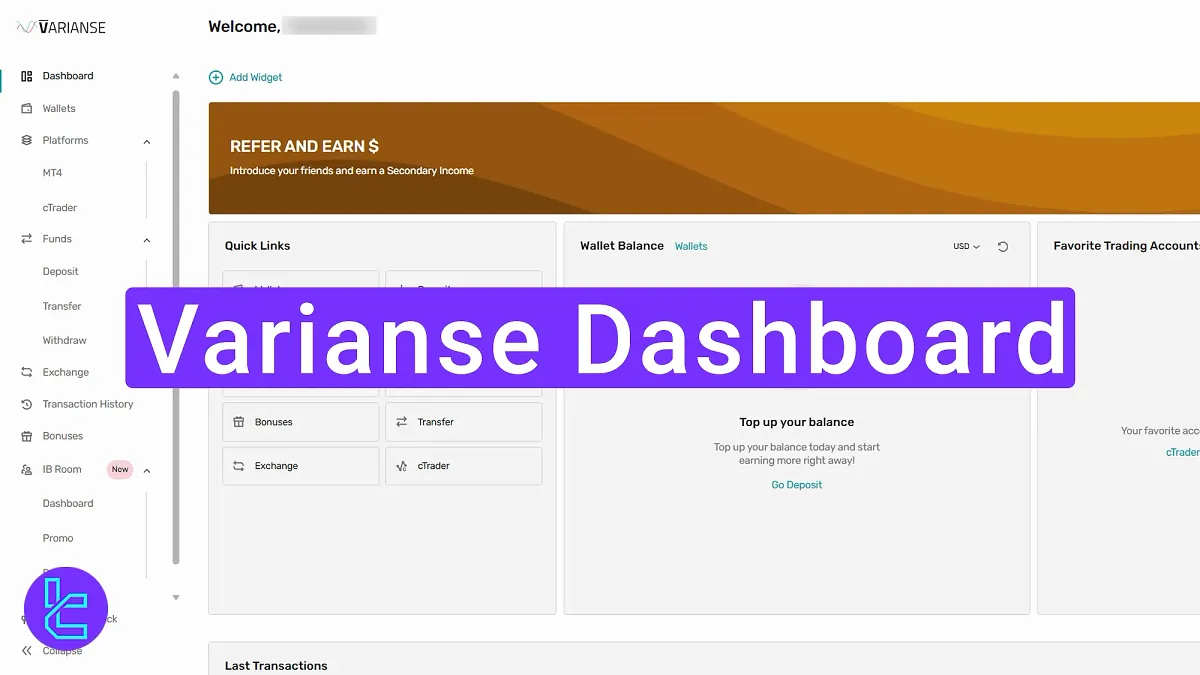Switch to MT4 in the sidebar
Viewport: 1200px width, 675px height.
(x=50, y=173)
